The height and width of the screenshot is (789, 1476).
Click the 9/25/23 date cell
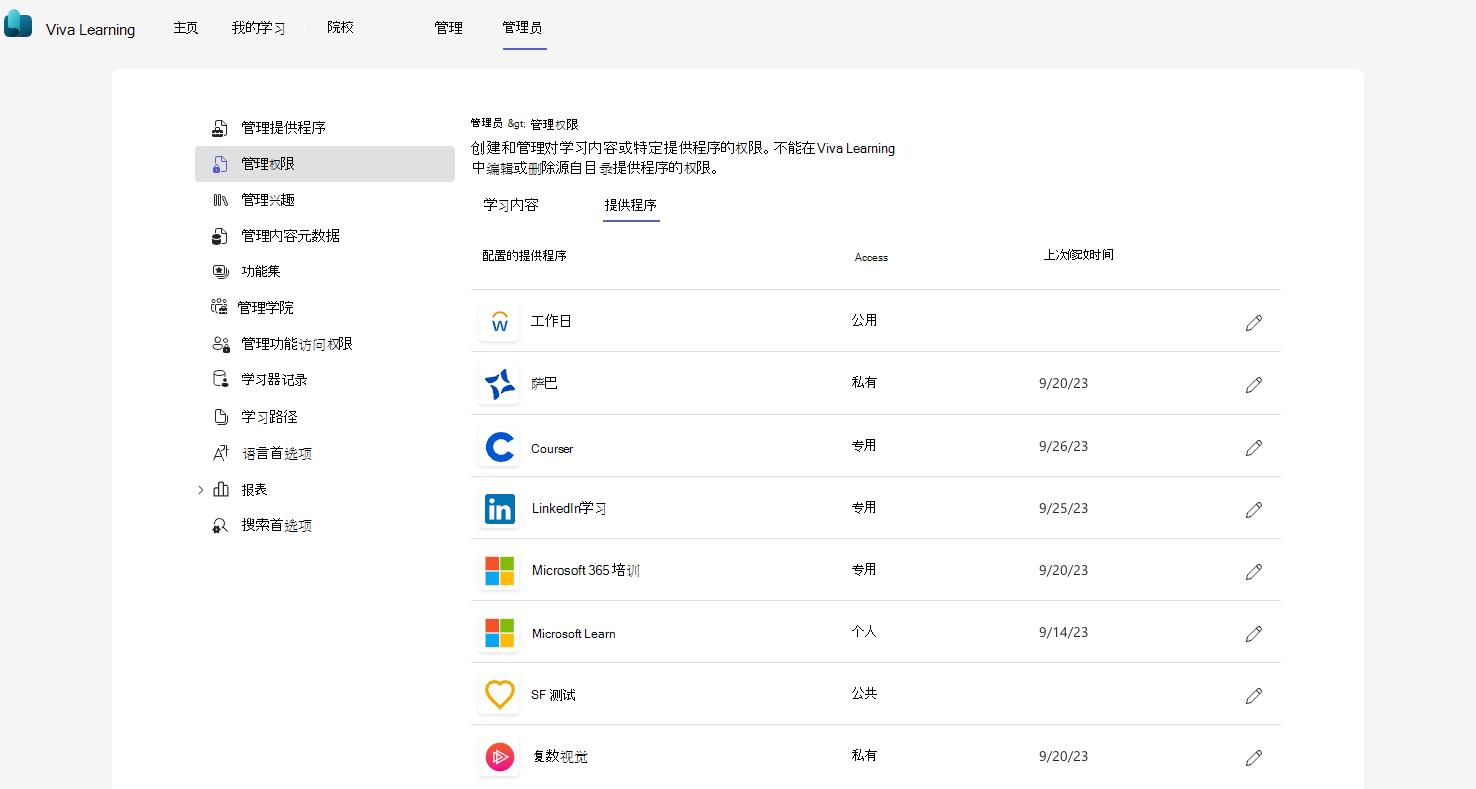[x=1064, y=508]
